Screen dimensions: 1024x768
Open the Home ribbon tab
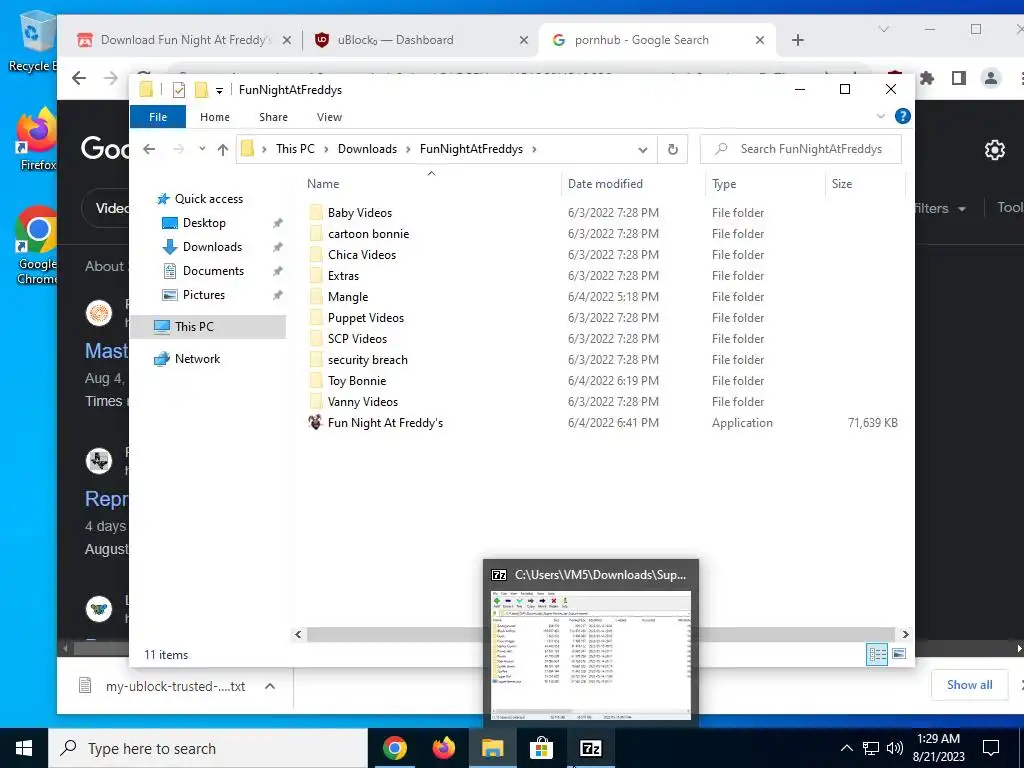click(x=215, y=117)
